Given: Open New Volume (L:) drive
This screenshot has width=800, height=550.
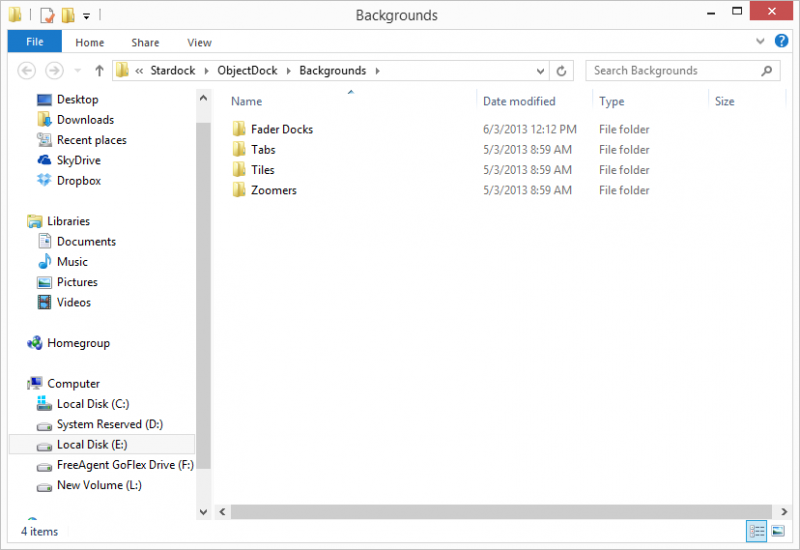Looking at the screenshot, I should click(99, 485).
